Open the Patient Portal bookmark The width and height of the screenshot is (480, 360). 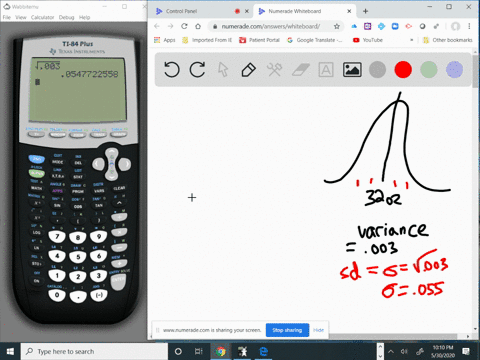(259, 40)
